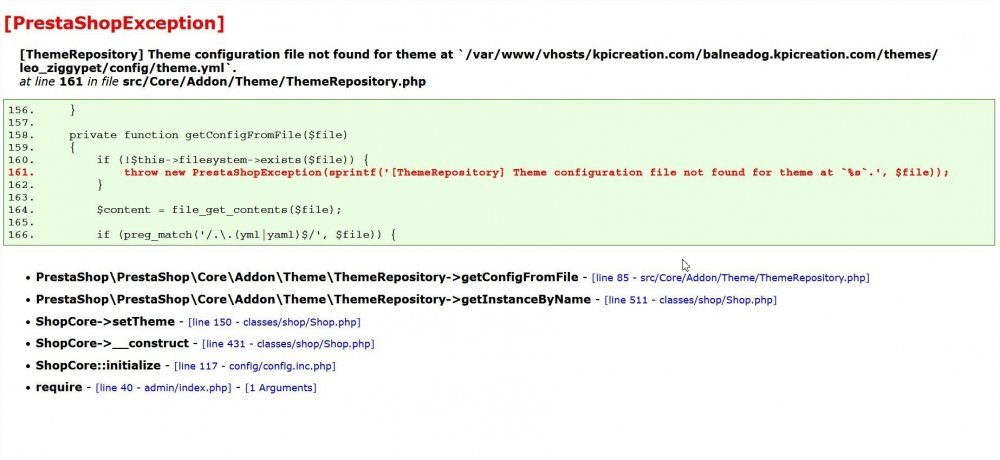
Task: Click the highlighted code line 161
Action: (478, 172)
